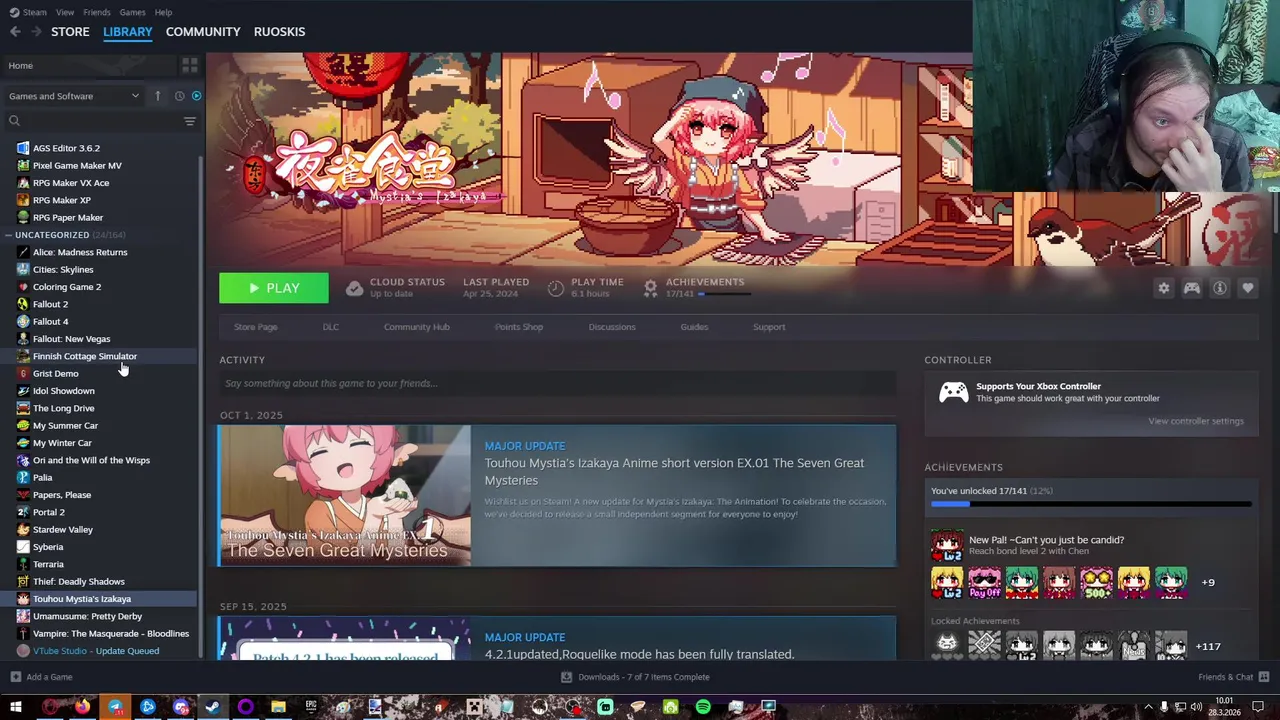Open the library advanced filter icon

click(x=190, y=121)
